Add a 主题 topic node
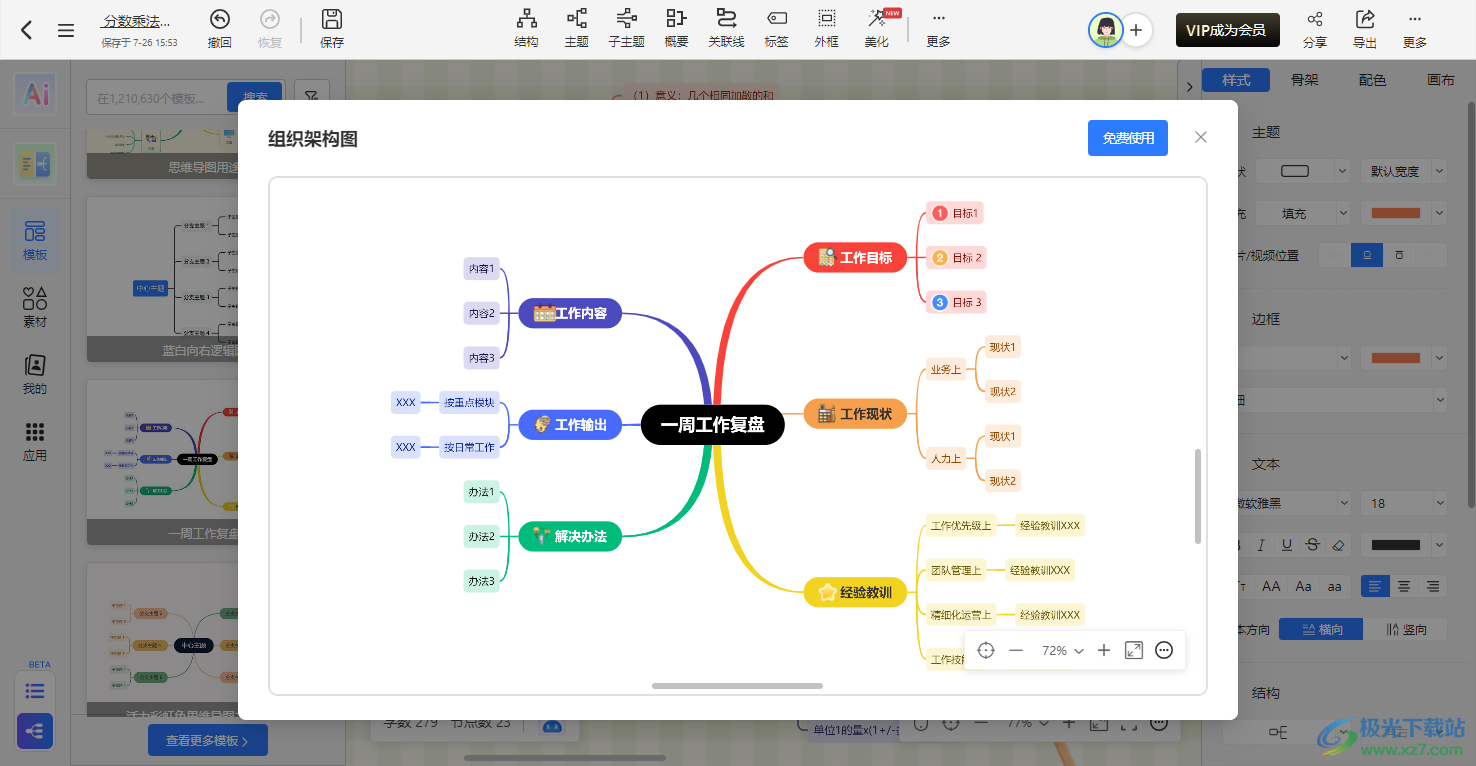 (577, 29)
